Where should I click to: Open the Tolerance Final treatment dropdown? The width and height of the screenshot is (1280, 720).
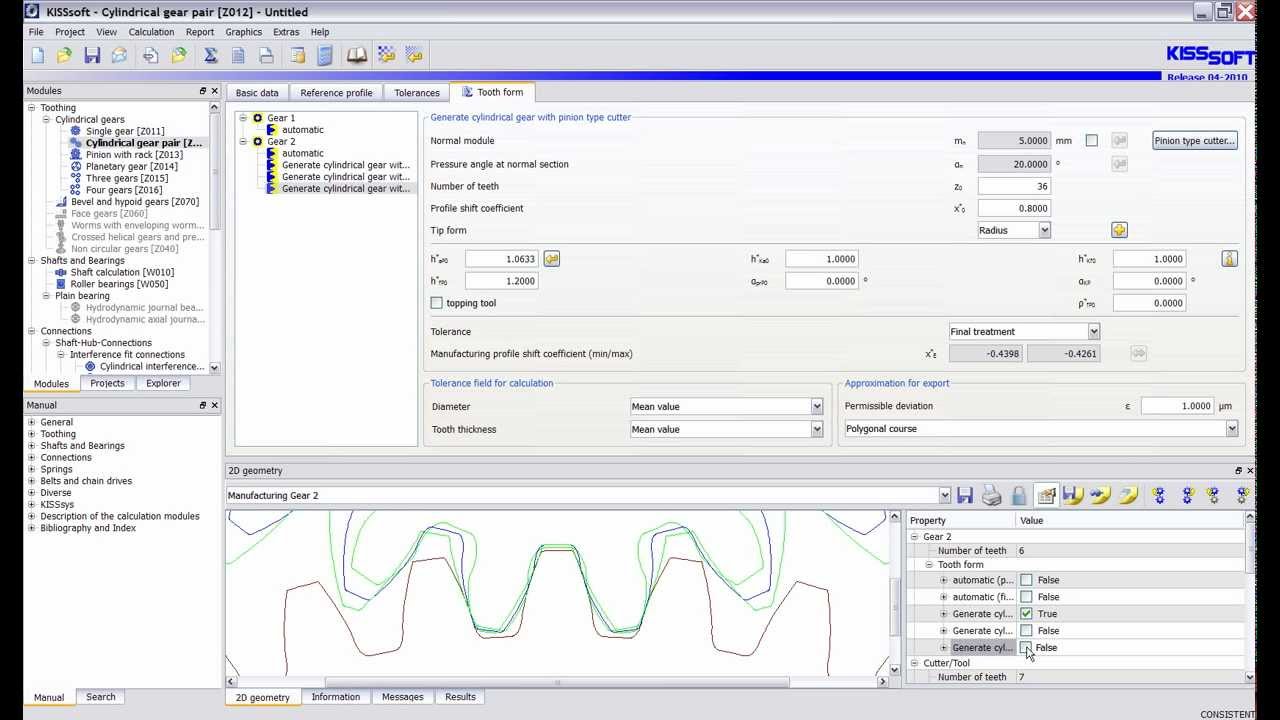click(1093, 332)
